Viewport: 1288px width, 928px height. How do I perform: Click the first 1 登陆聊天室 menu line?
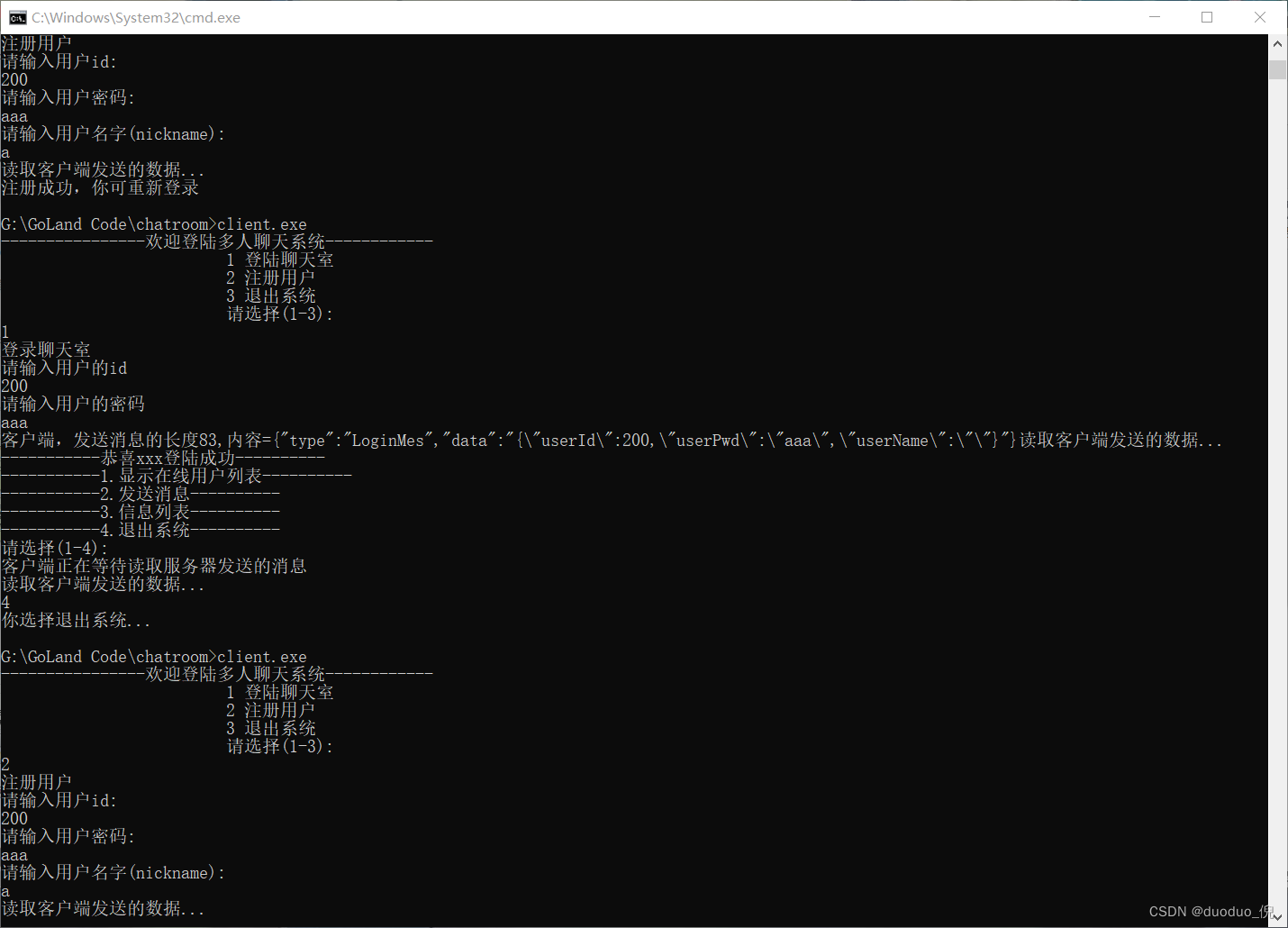click(x=280, y=259)
